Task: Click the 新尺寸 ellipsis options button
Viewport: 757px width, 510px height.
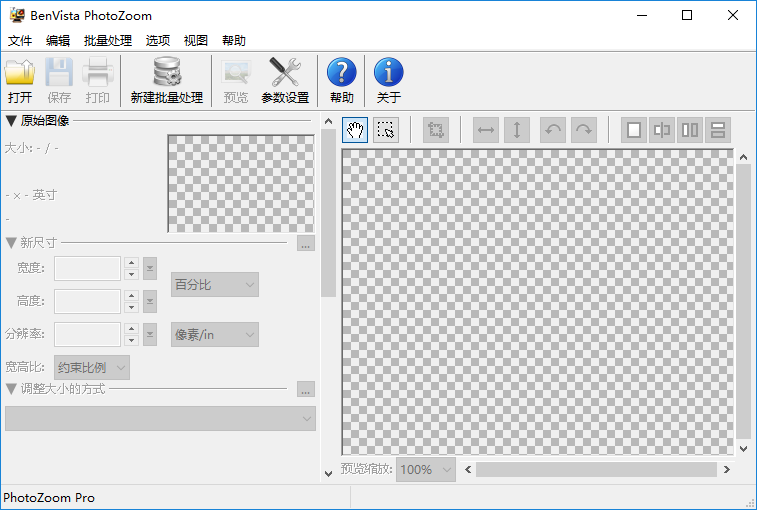Action: tap(306, 243)
